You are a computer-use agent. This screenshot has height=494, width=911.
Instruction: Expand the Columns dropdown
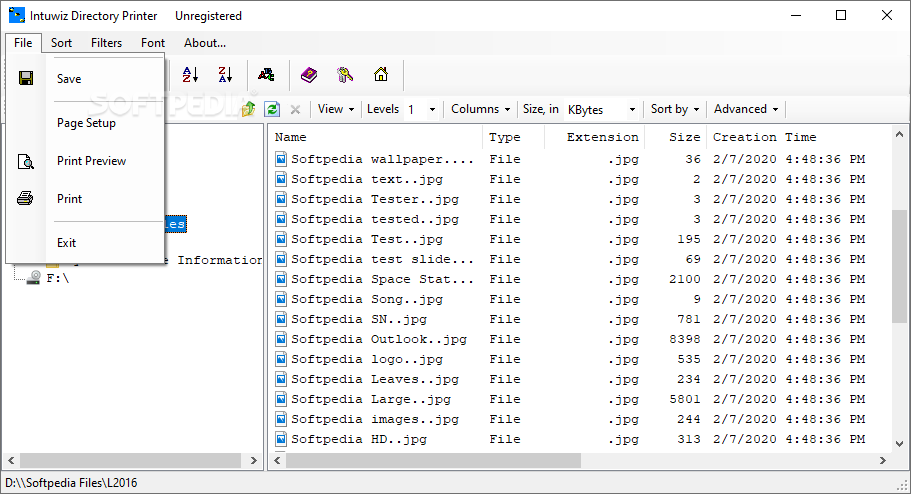480,109
